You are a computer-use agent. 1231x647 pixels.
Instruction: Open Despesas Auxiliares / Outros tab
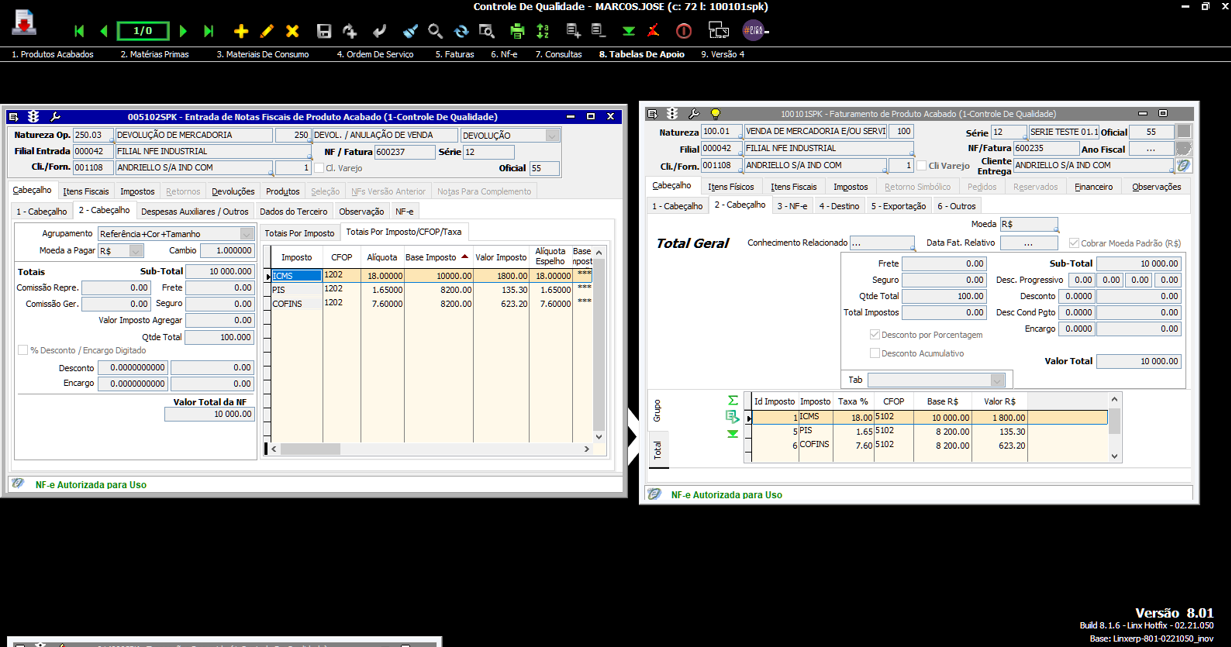pos(195,211)
